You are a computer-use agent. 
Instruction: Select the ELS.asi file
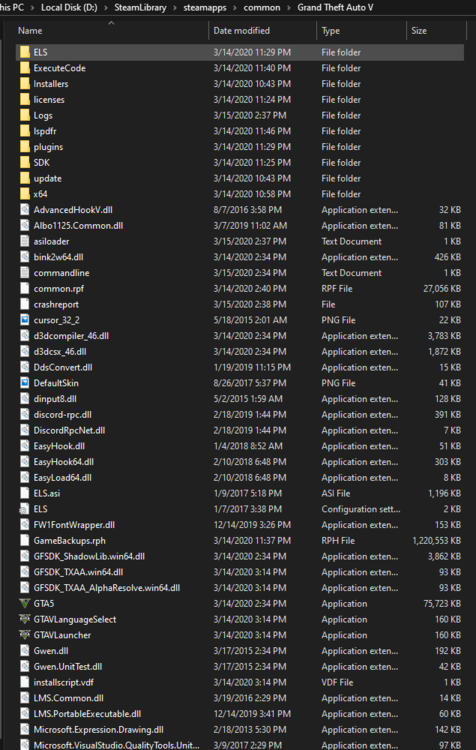coord(240,493)
